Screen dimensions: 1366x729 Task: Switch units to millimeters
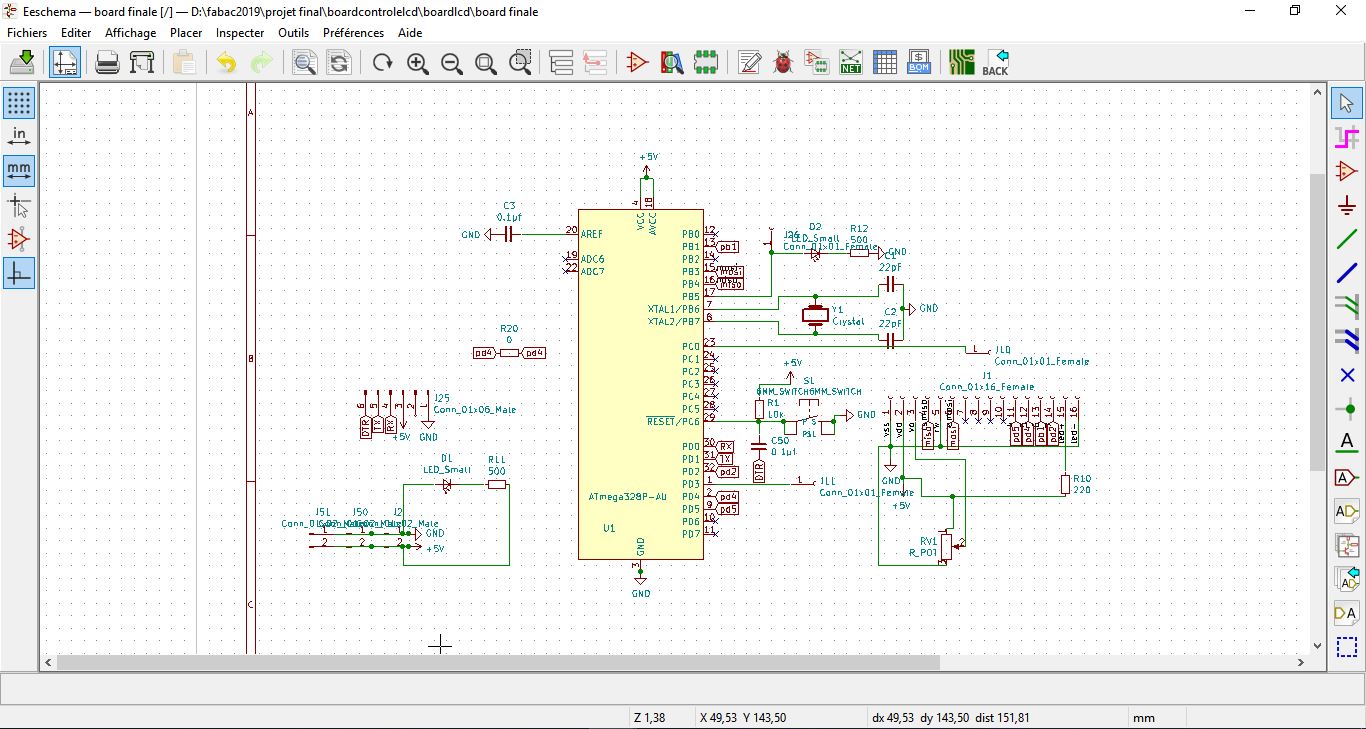pyautogui.click(x=19, y=170)
